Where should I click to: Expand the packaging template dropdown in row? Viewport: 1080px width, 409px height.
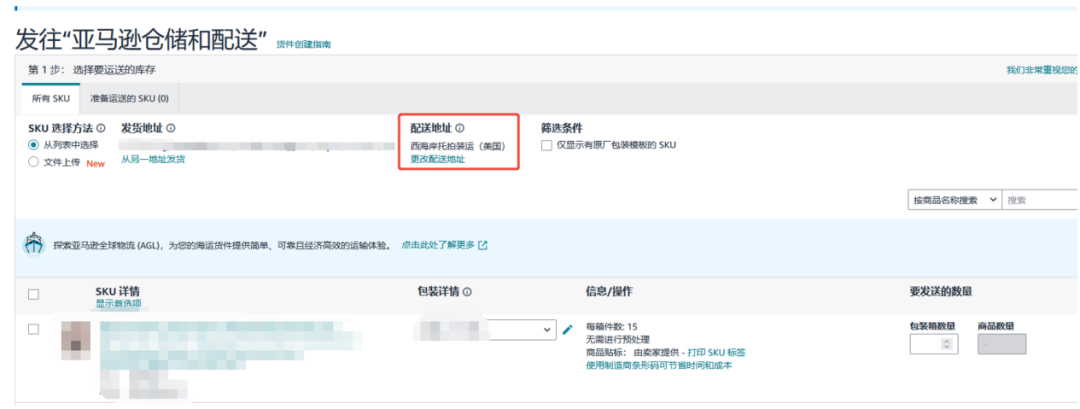click(x=547, y=329)
